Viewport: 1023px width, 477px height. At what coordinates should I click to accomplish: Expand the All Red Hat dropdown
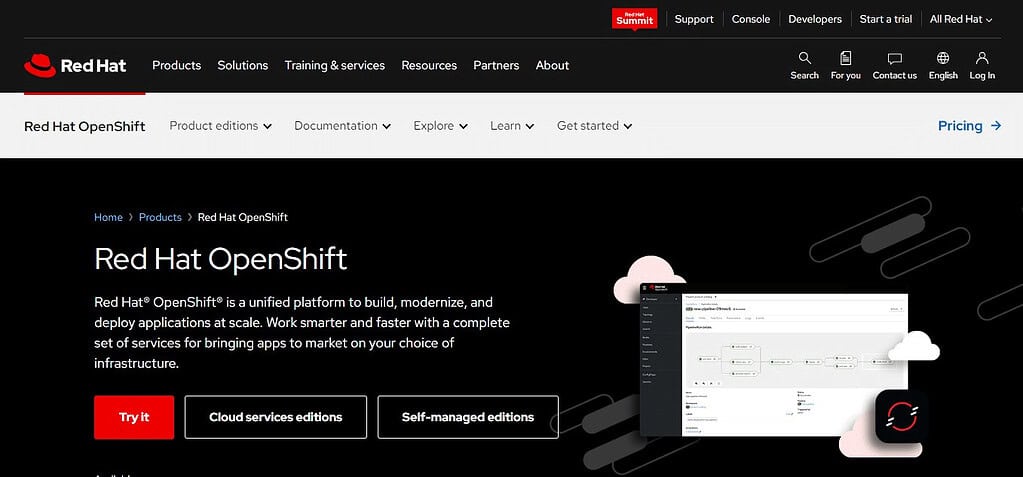[x=960, y=19]
